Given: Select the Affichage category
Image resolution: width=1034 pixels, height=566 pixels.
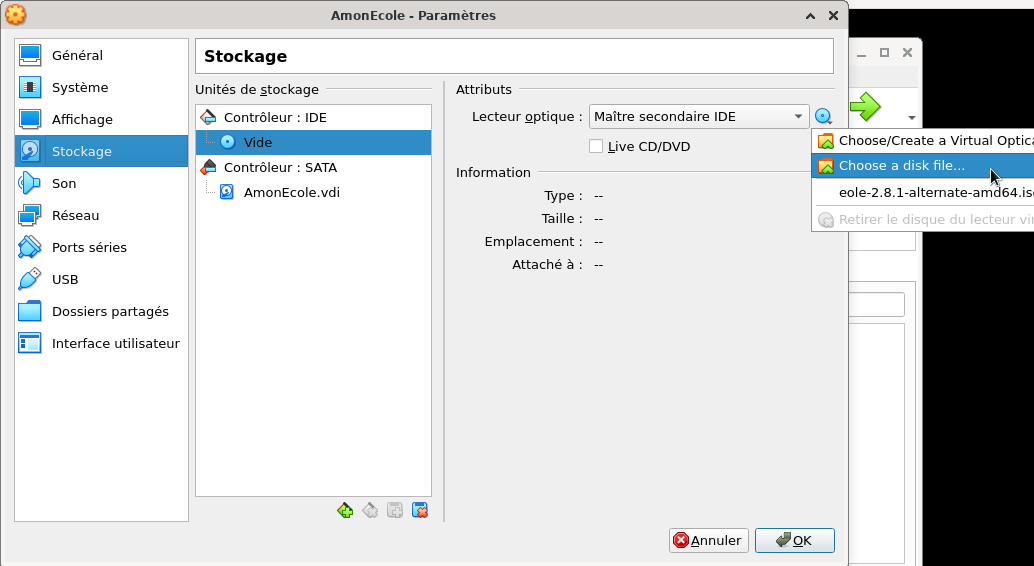Looking at the screenshot, I should [x=102, y=119].
